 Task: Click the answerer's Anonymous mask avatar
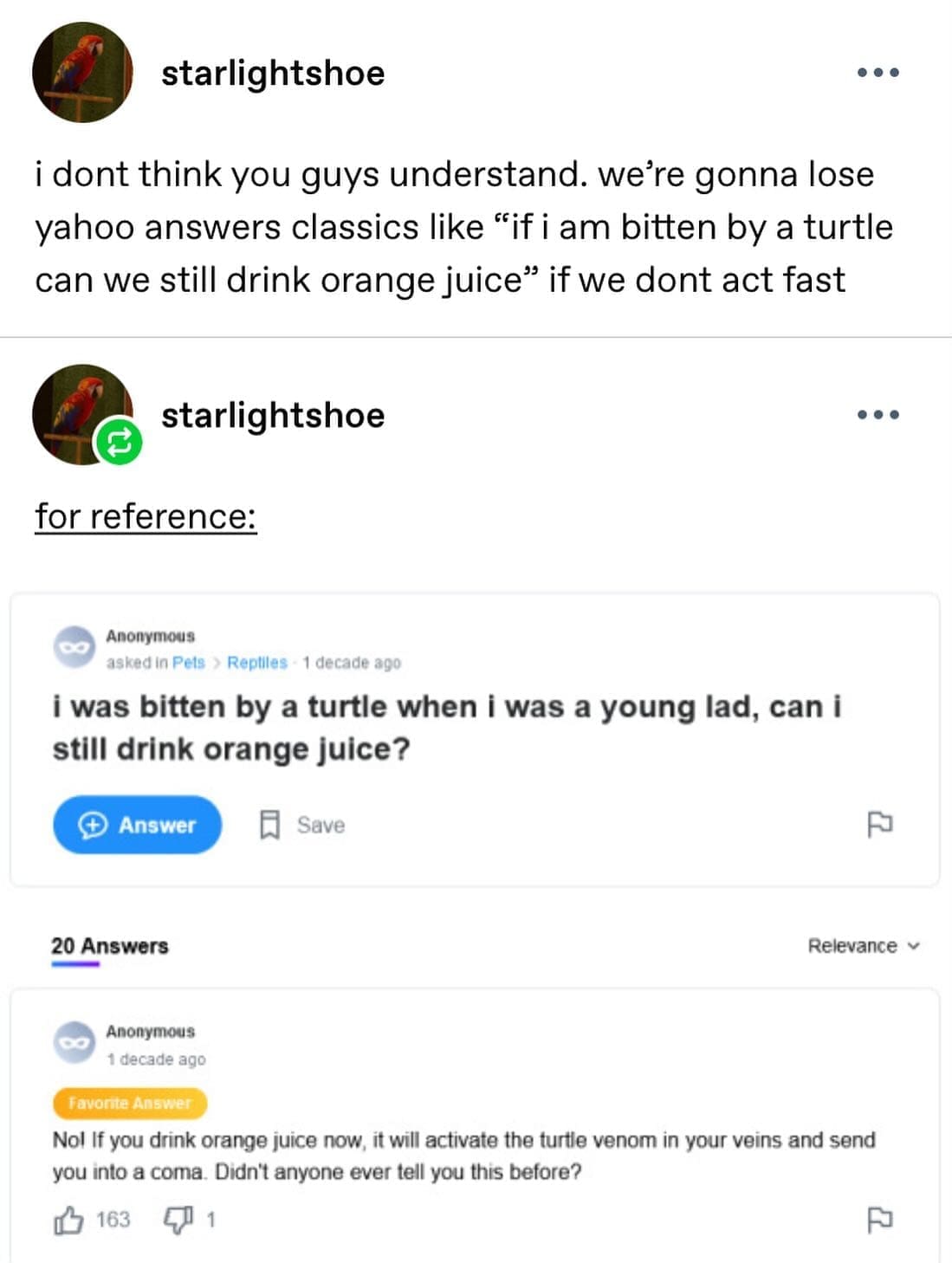74,1042
